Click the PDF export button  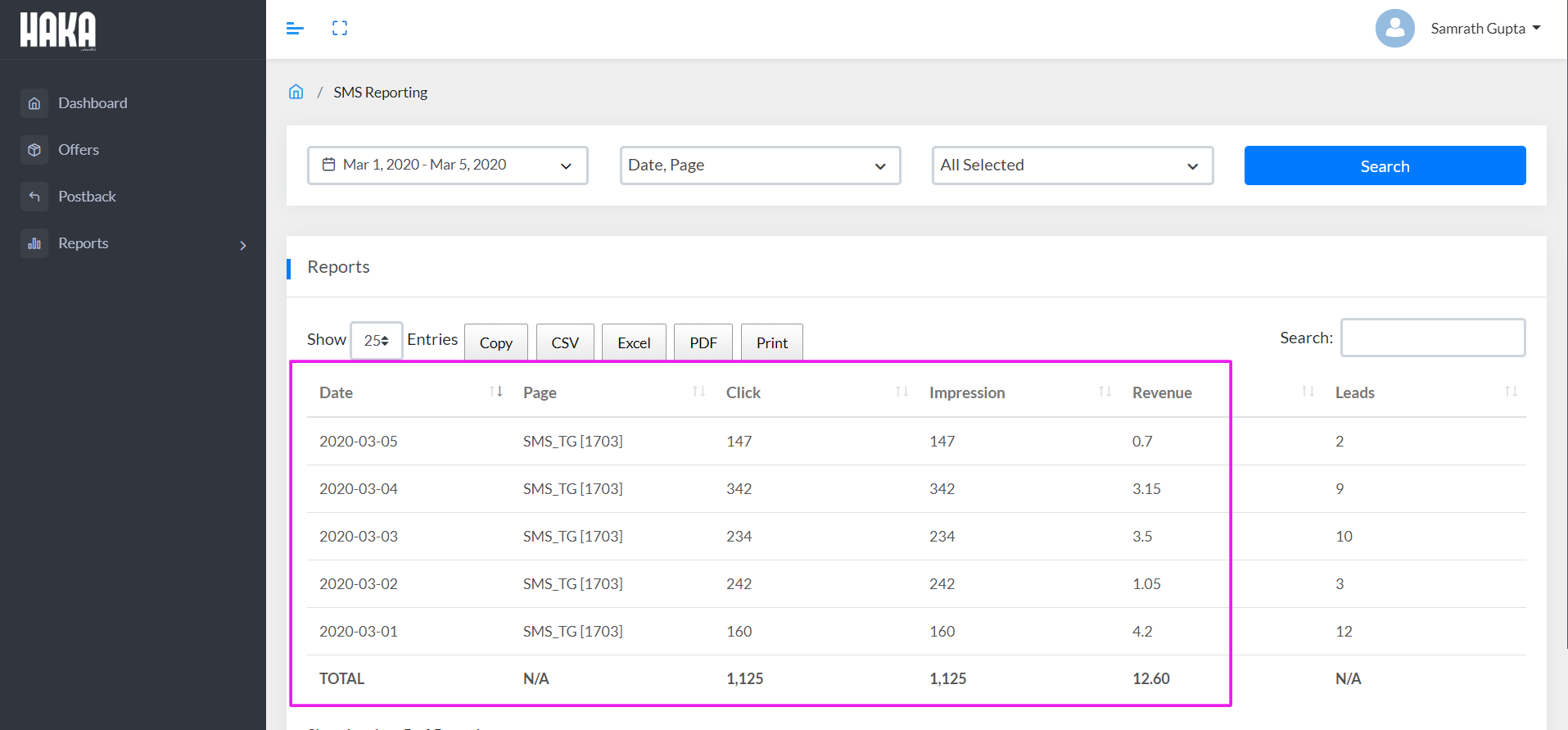(x=703, y=342)
